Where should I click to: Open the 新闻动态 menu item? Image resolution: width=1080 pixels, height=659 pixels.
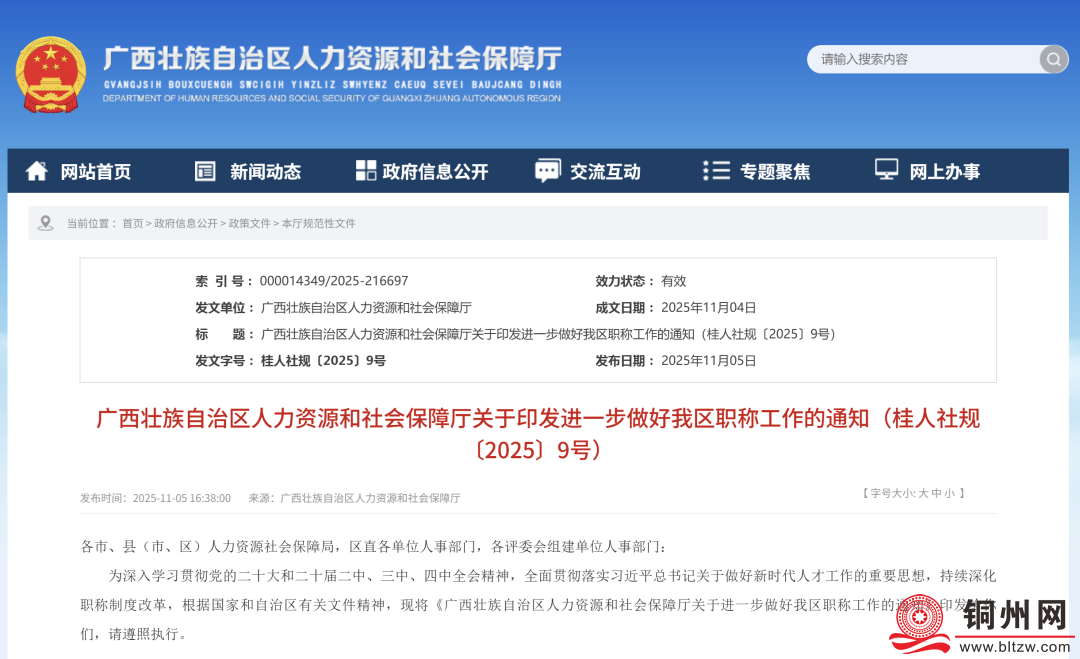click(265, 172)
